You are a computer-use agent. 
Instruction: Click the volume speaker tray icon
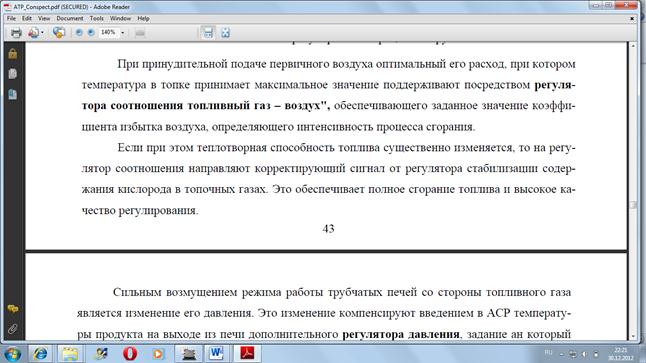[x=585, y=354]
